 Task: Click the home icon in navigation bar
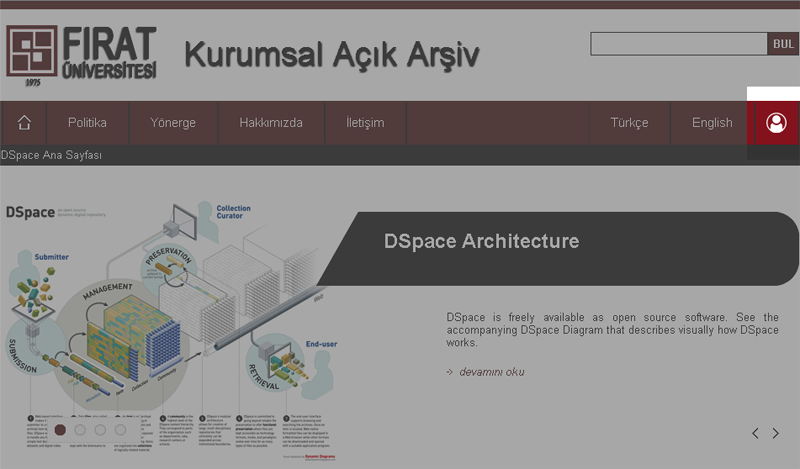[24, 122]
